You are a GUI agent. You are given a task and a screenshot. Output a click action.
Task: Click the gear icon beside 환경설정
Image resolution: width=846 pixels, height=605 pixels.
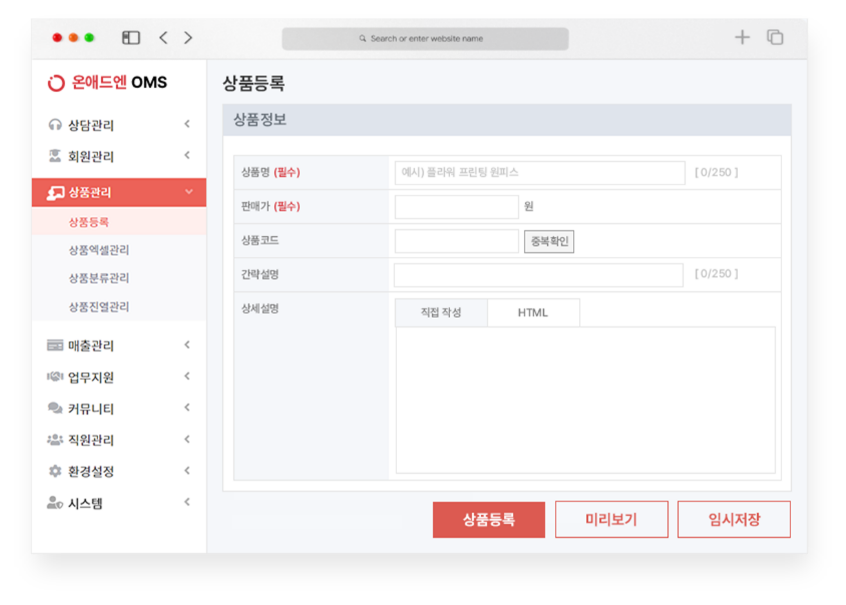[55, 471]
